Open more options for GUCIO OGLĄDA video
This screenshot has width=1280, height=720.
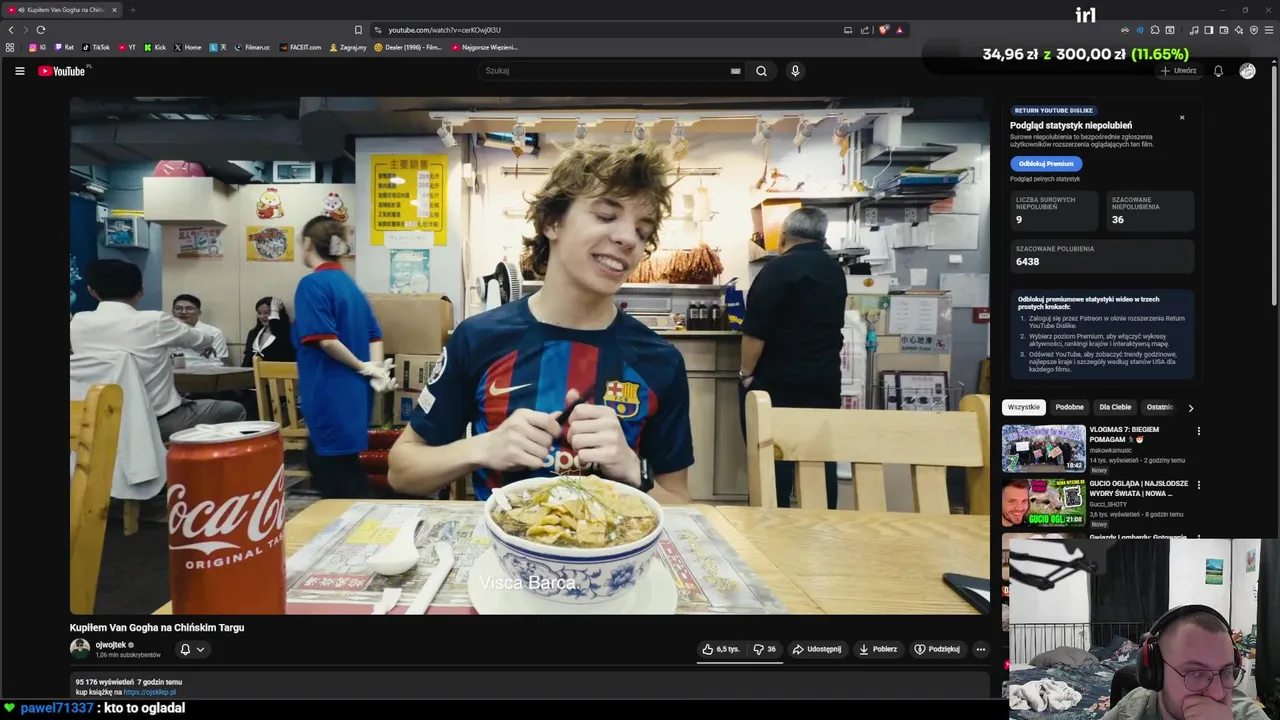click(x=1198, y=485)
